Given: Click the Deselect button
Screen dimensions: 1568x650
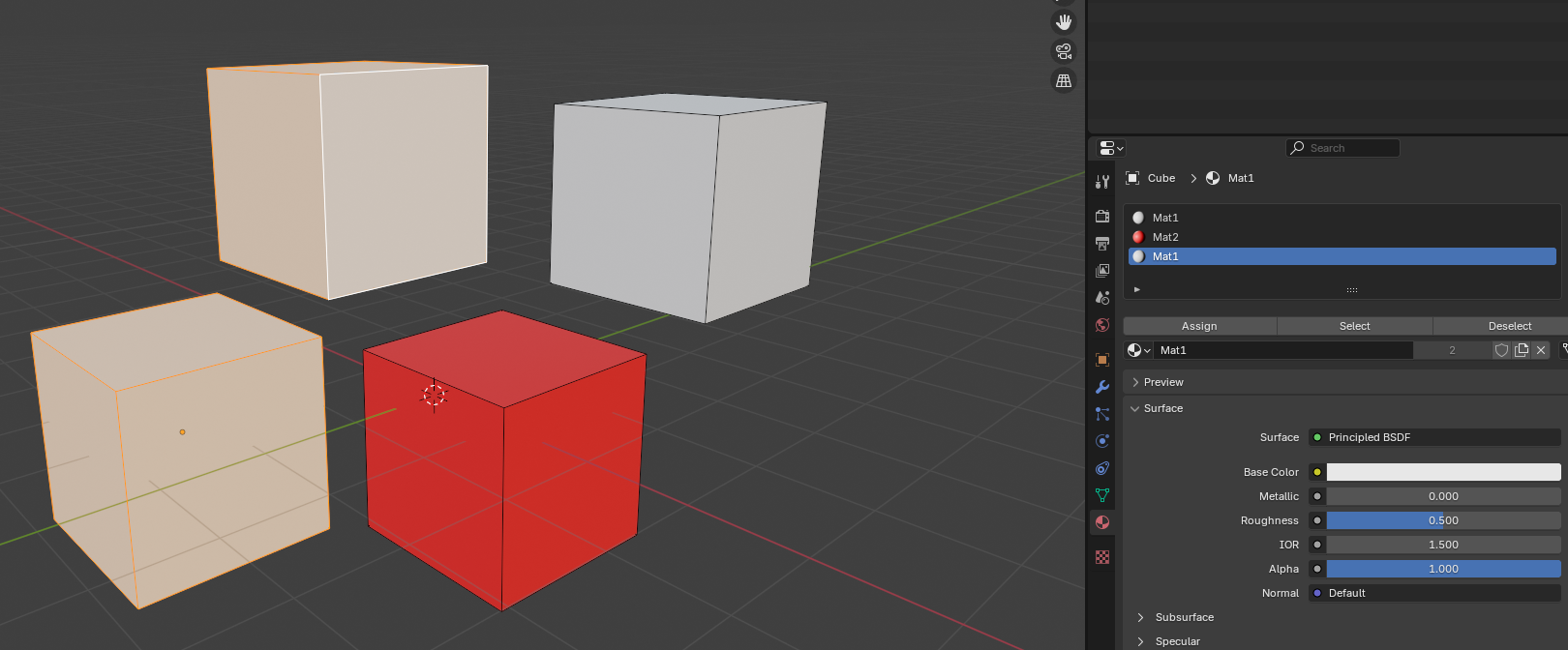Looking at the screenshot, I should pos(1501,326).
